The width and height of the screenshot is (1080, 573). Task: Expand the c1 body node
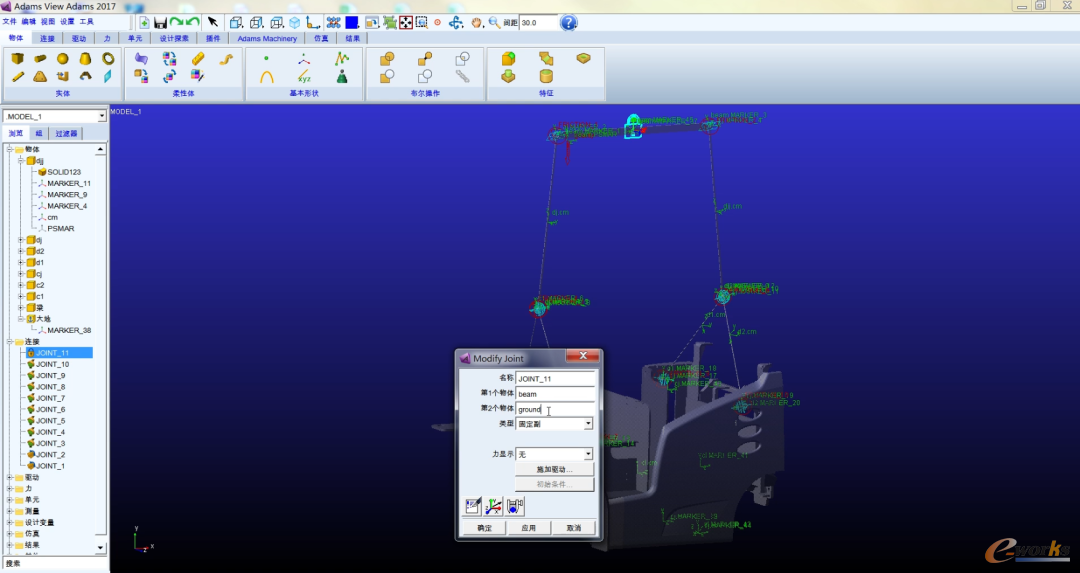(x=21, y=296)
